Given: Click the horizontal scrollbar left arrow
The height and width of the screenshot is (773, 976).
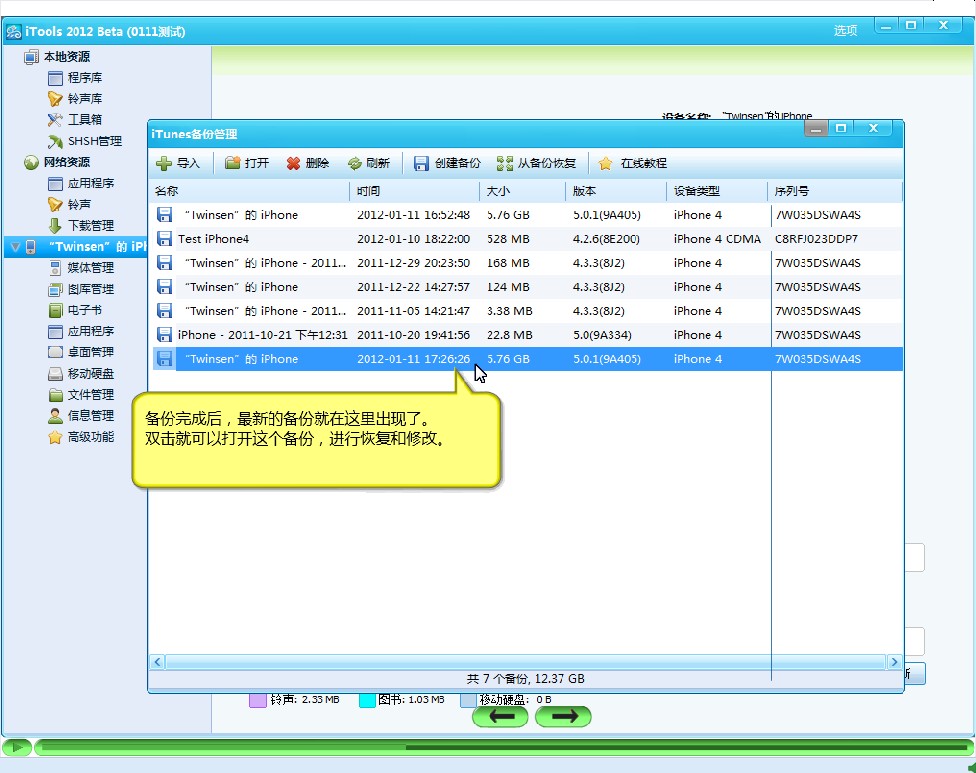Looking at the screenshot, I should [x=157, y=662].
